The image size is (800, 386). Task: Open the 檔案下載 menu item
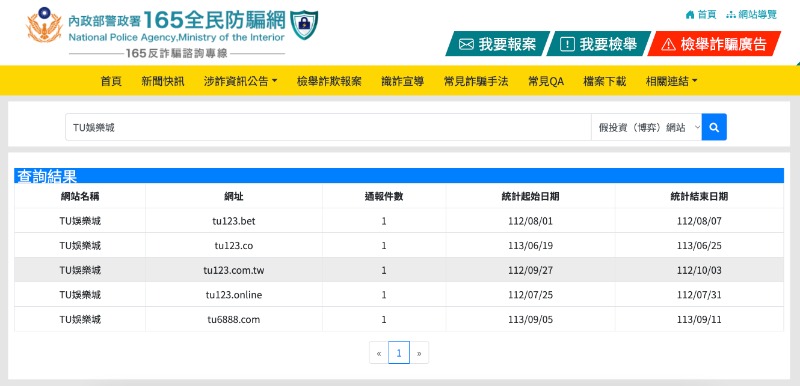pos(605,81)
